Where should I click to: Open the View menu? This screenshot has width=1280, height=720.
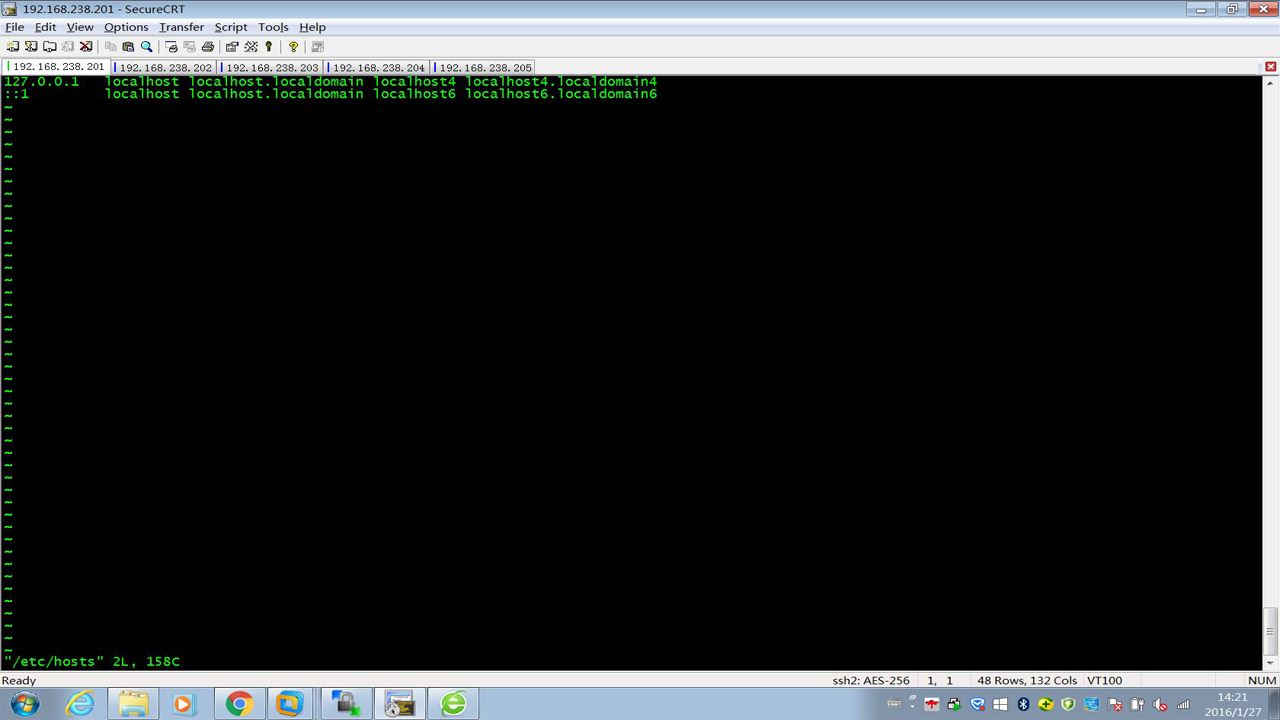point(80,27)
